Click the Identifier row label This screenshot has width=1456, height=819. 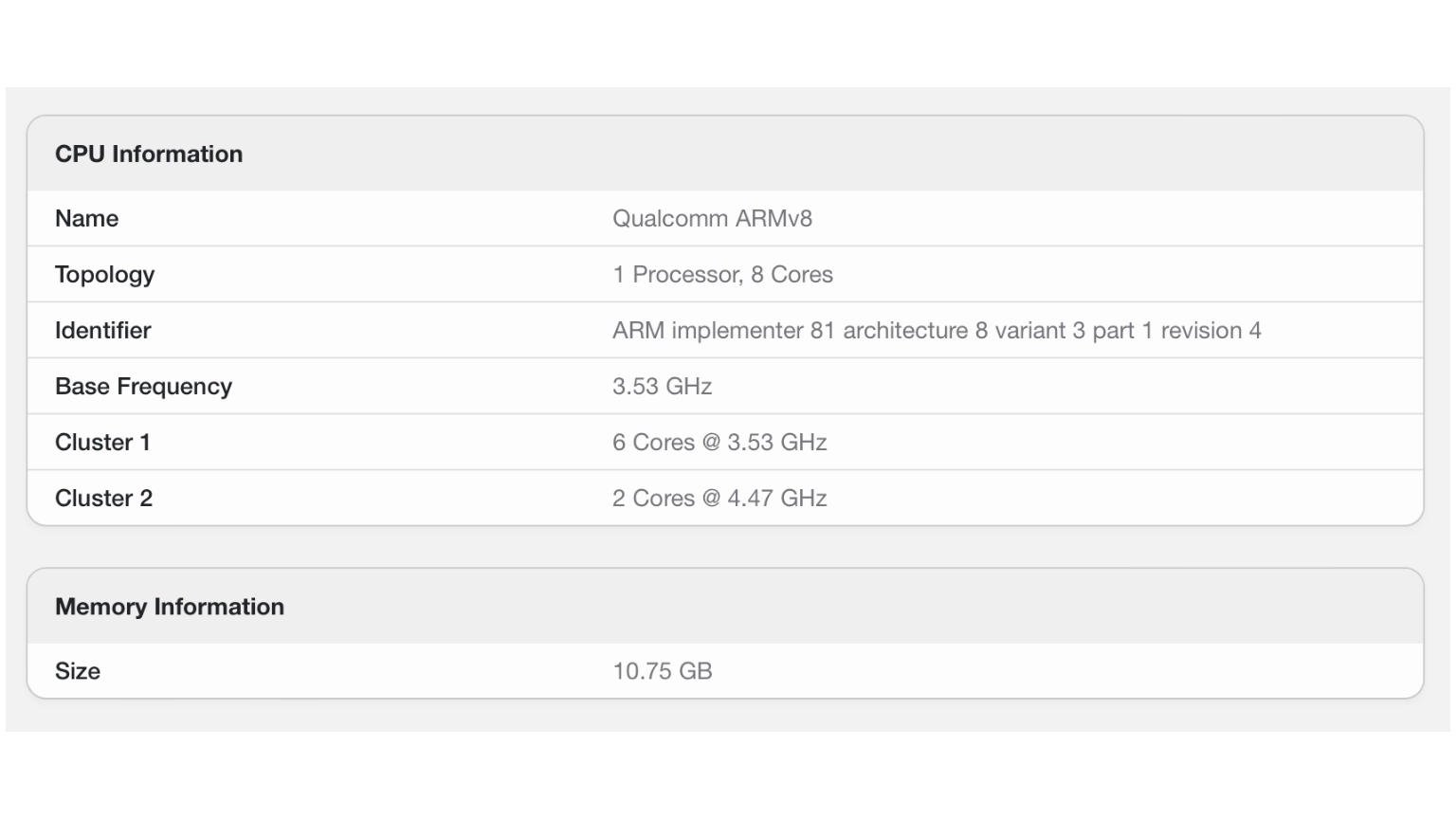click(x=102, y=331)
